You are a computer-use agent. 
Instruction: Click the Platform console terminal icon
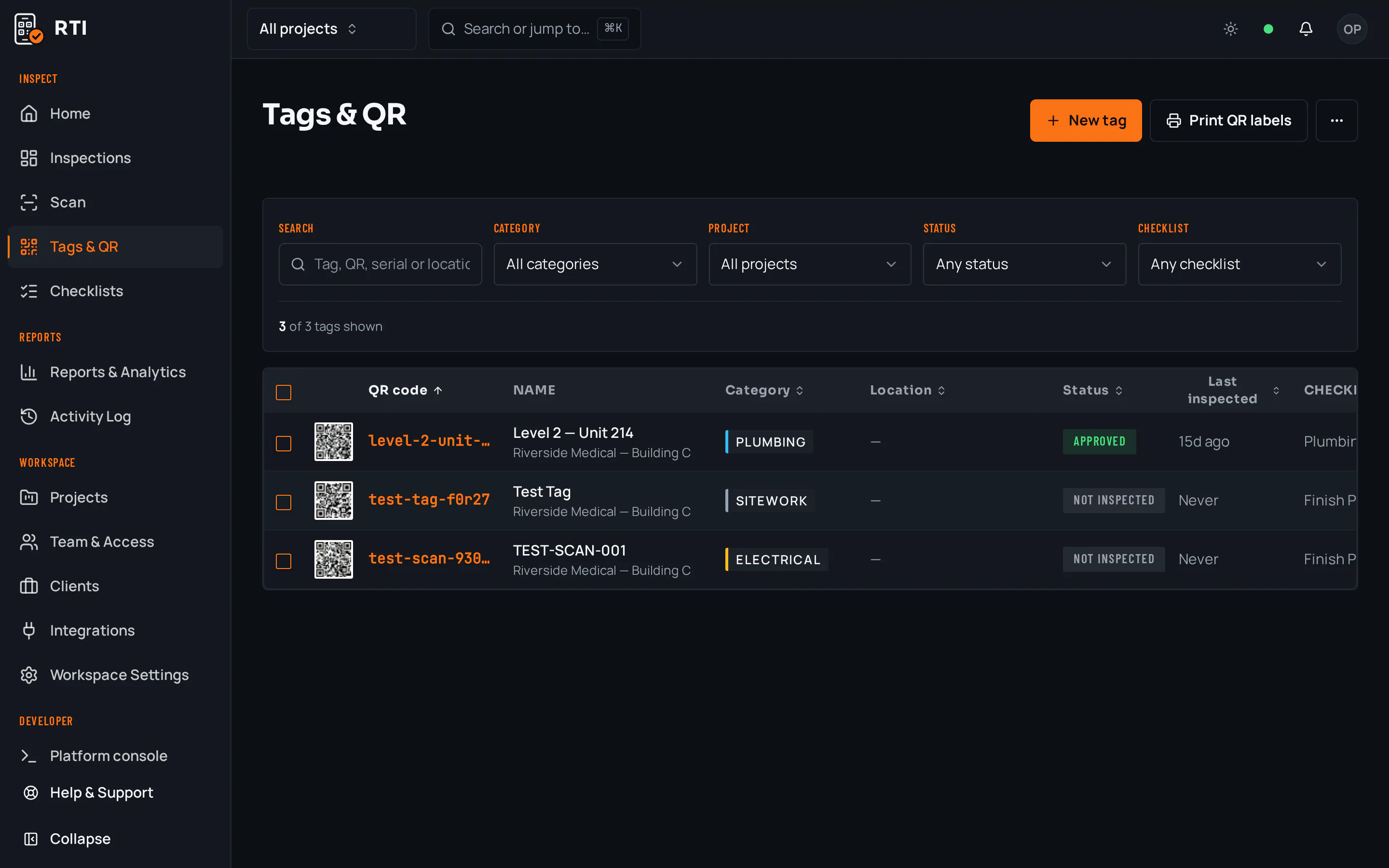(29, 756)
